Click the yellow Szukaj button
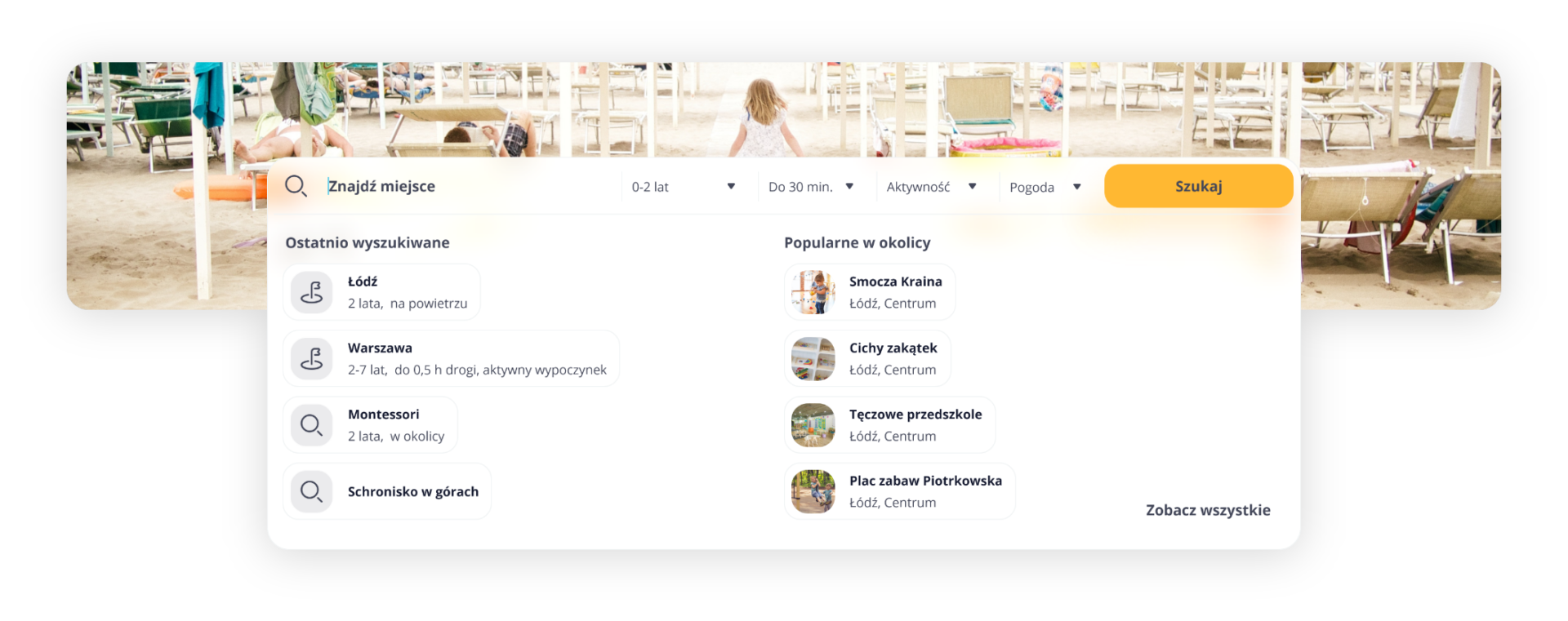This screenshot has height=621, width=1568. tap(1198, 186)
